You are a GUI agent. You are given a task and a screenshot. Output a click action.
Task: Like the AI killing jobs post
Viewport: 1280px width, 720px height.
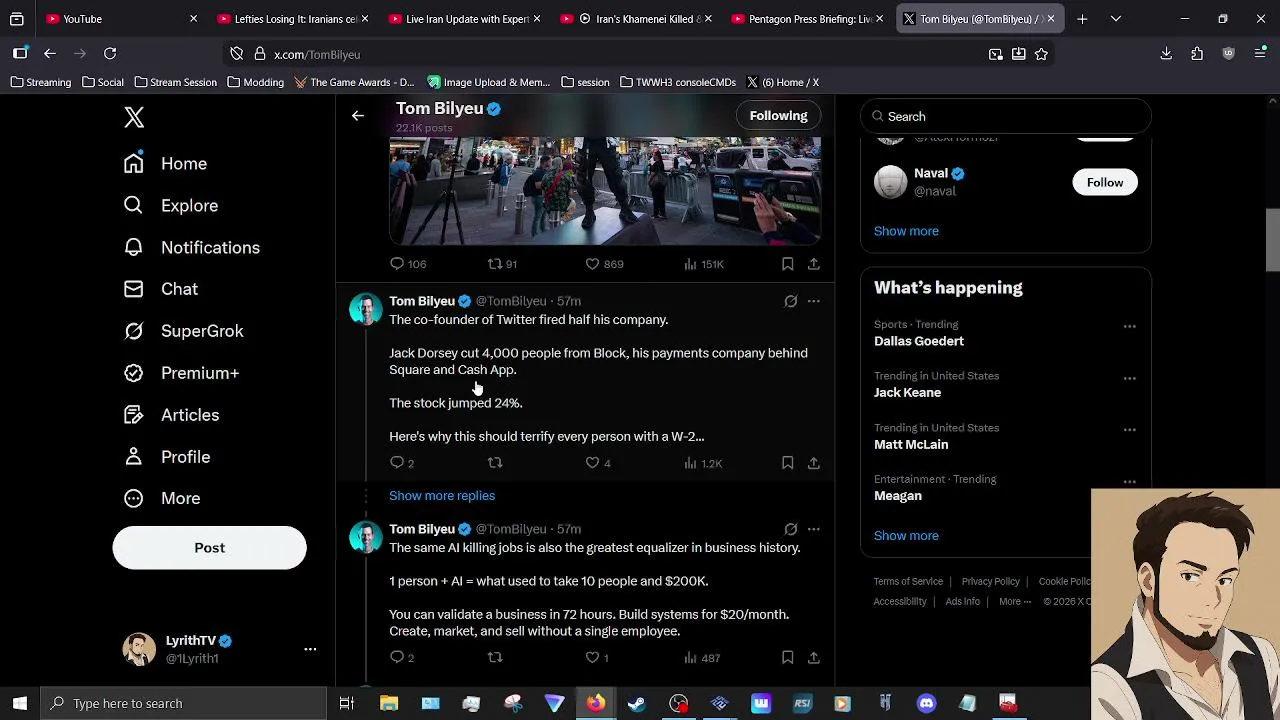tap(597, 658)
